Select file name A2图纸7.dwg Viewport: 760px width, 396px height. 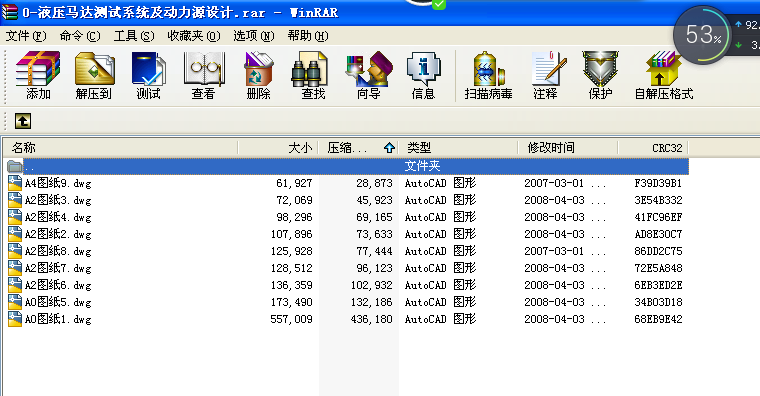point(58,268)
